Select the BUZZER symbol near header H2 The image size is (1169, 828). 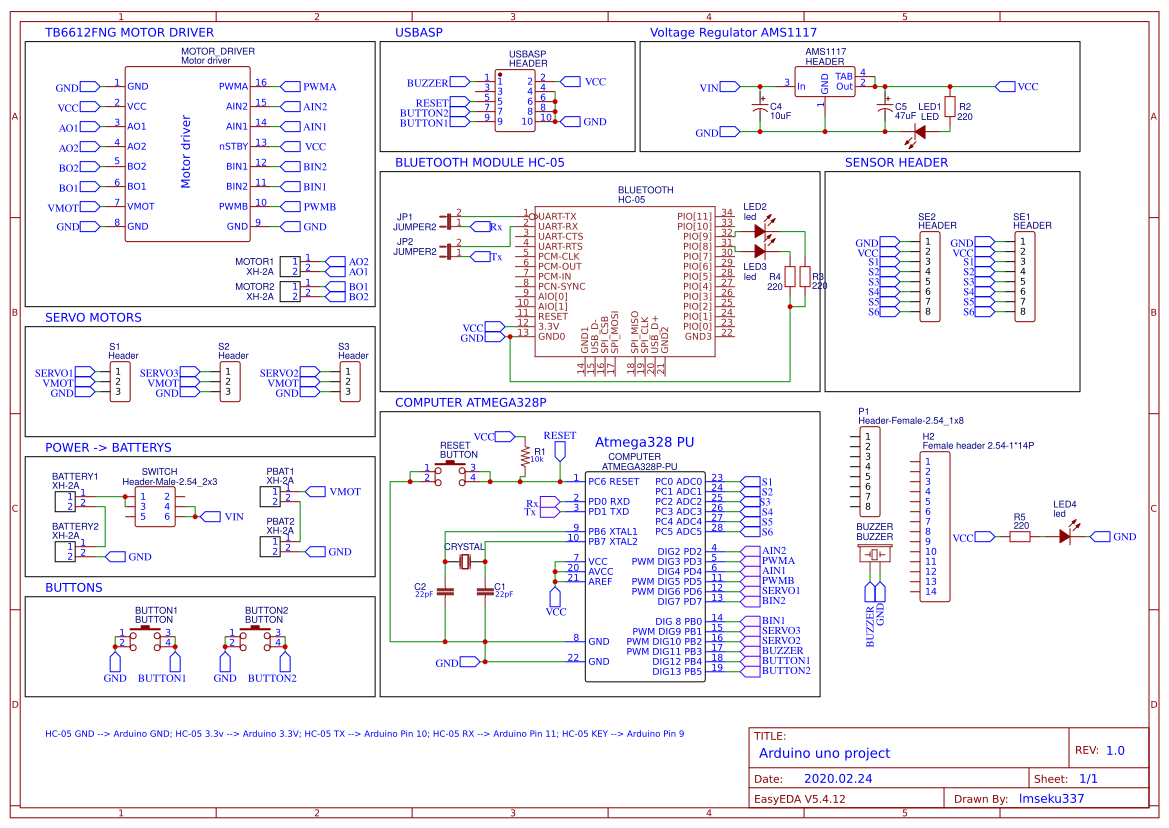pos(875,553)
